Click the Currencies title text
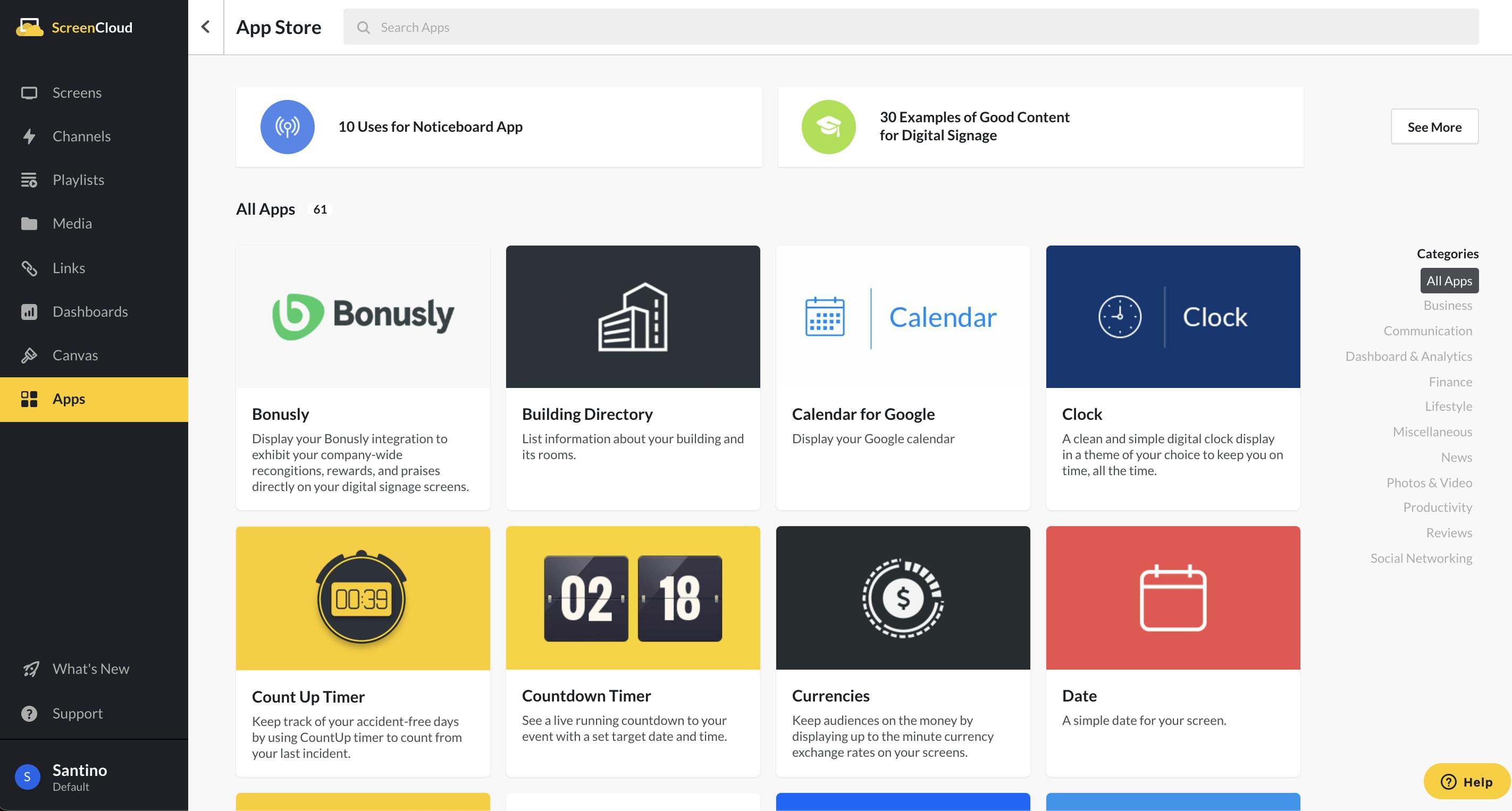Image resolution: width=1512 pixels, height=811 pixels. (x=830, y=696)
